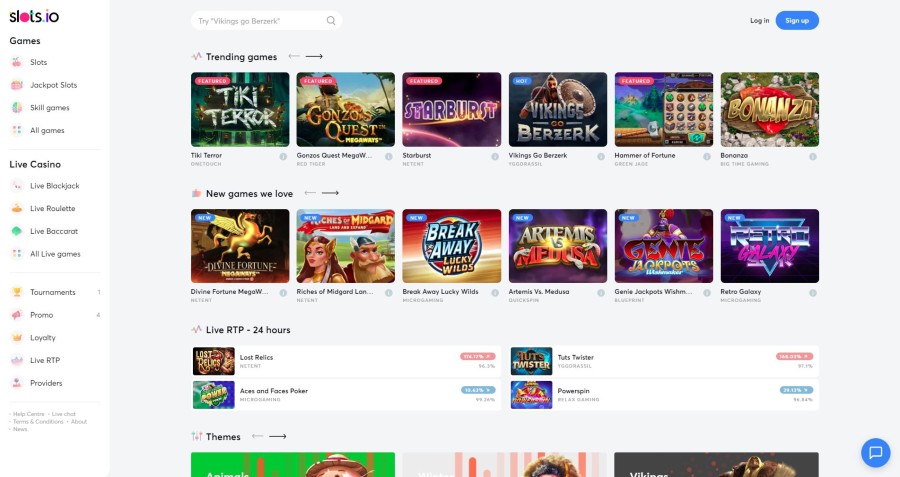Open Lost Relics in Live RTP list

[x=346, y=361]
